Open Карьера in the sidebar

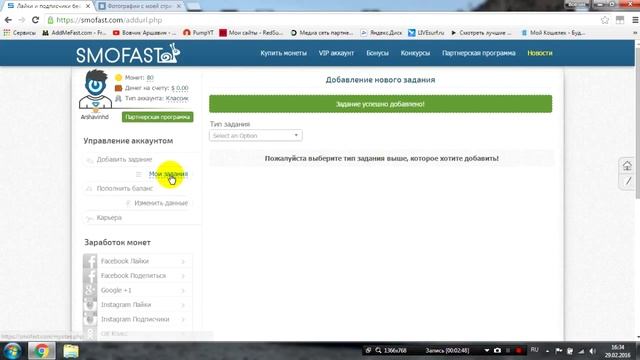click(109, 218)
